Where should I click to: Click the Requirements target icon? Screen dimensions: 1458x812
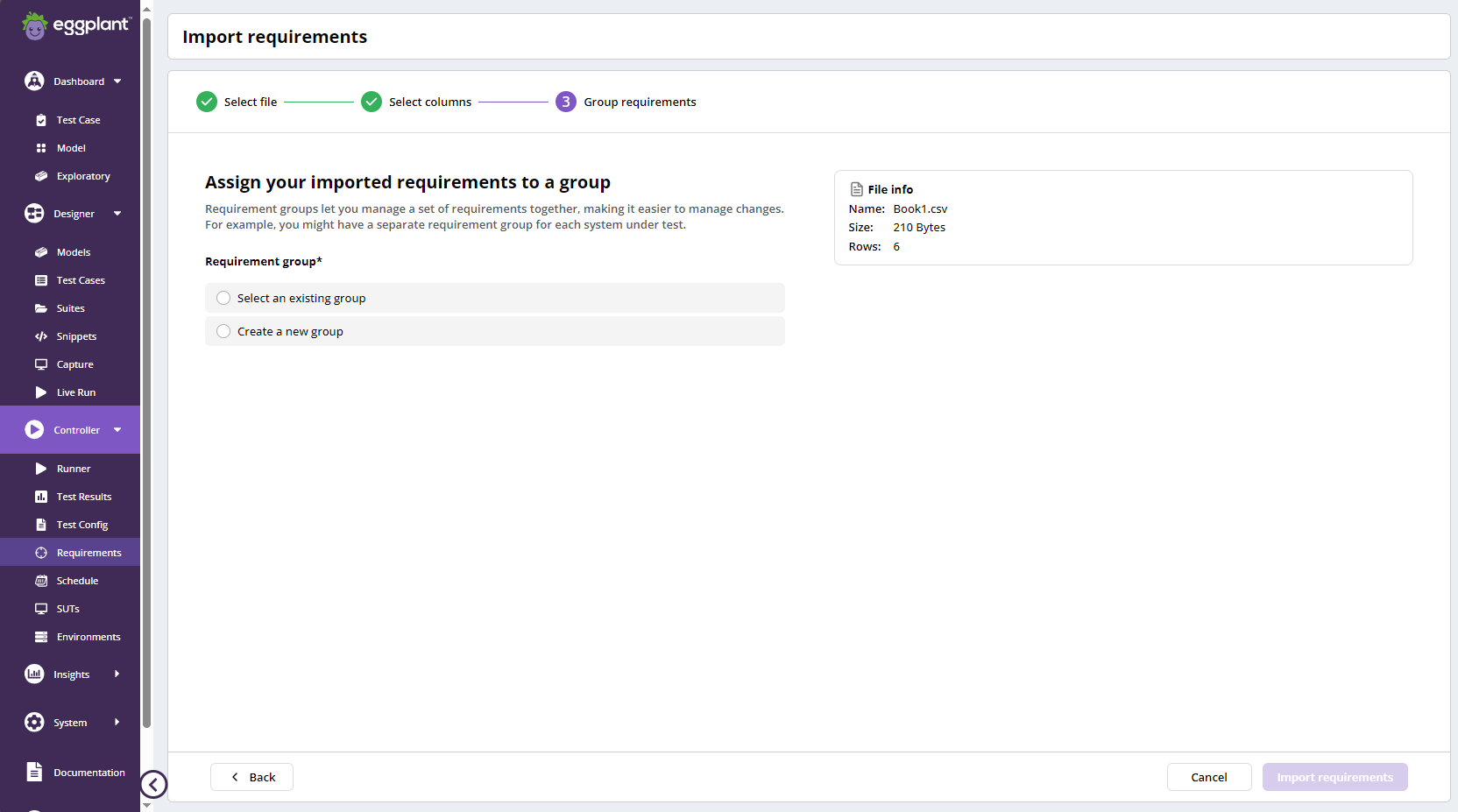(41, 553)
